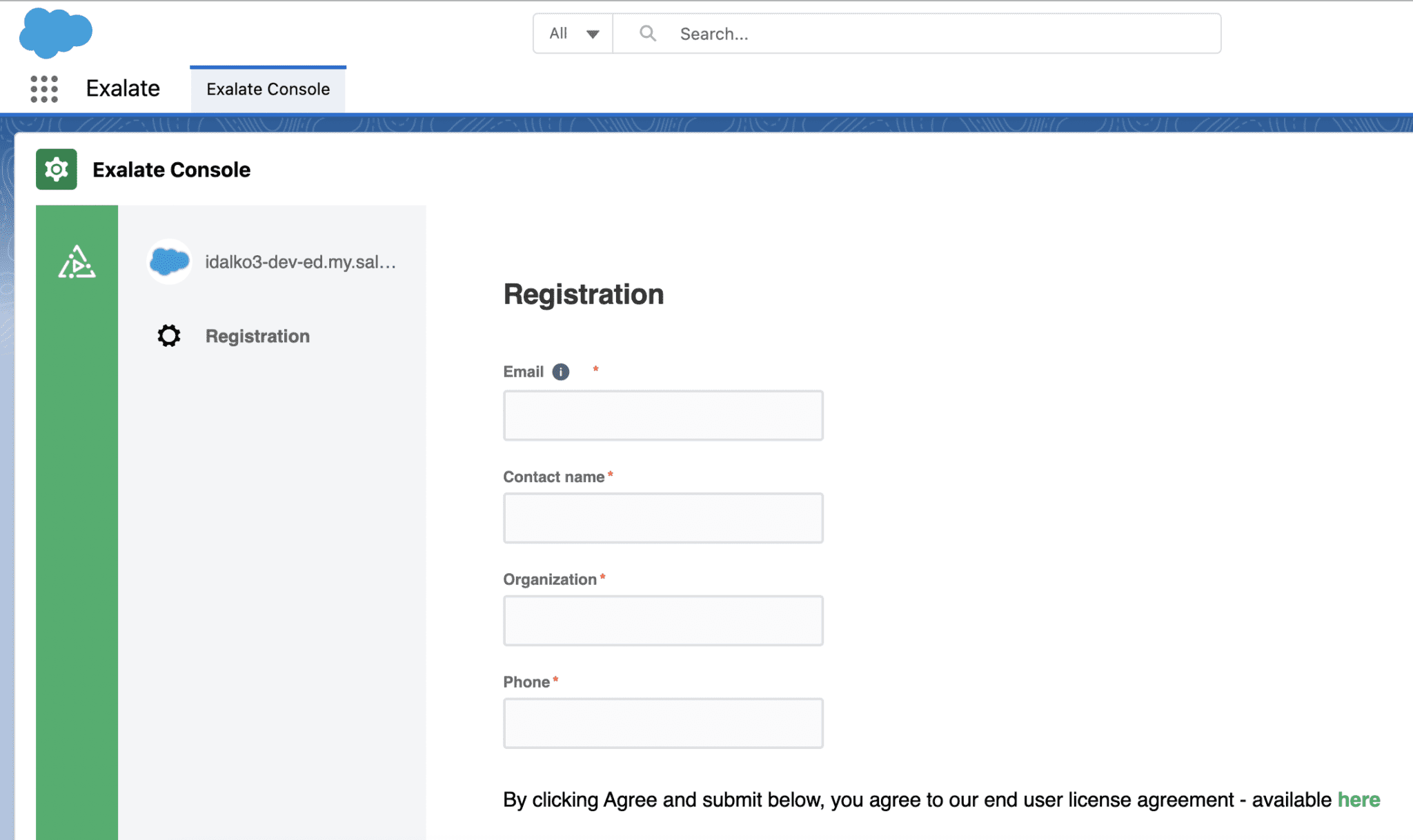Click the search magnifier icon
This screenshot has width=1413, height=840.
click(x=647, y=32)
